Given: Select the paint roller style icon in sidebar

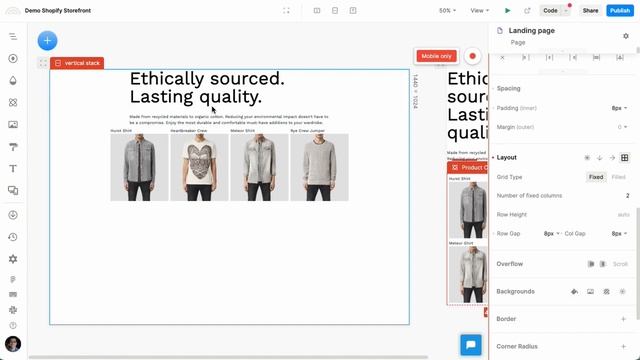Looking at the screenshot, I should (13, 147).
